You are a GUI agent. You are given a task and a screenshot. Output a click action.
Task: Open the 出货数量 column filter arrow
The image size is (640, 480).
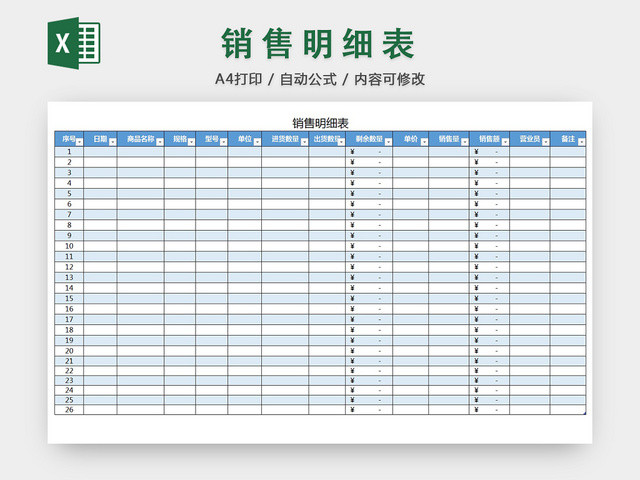(341, 142)
